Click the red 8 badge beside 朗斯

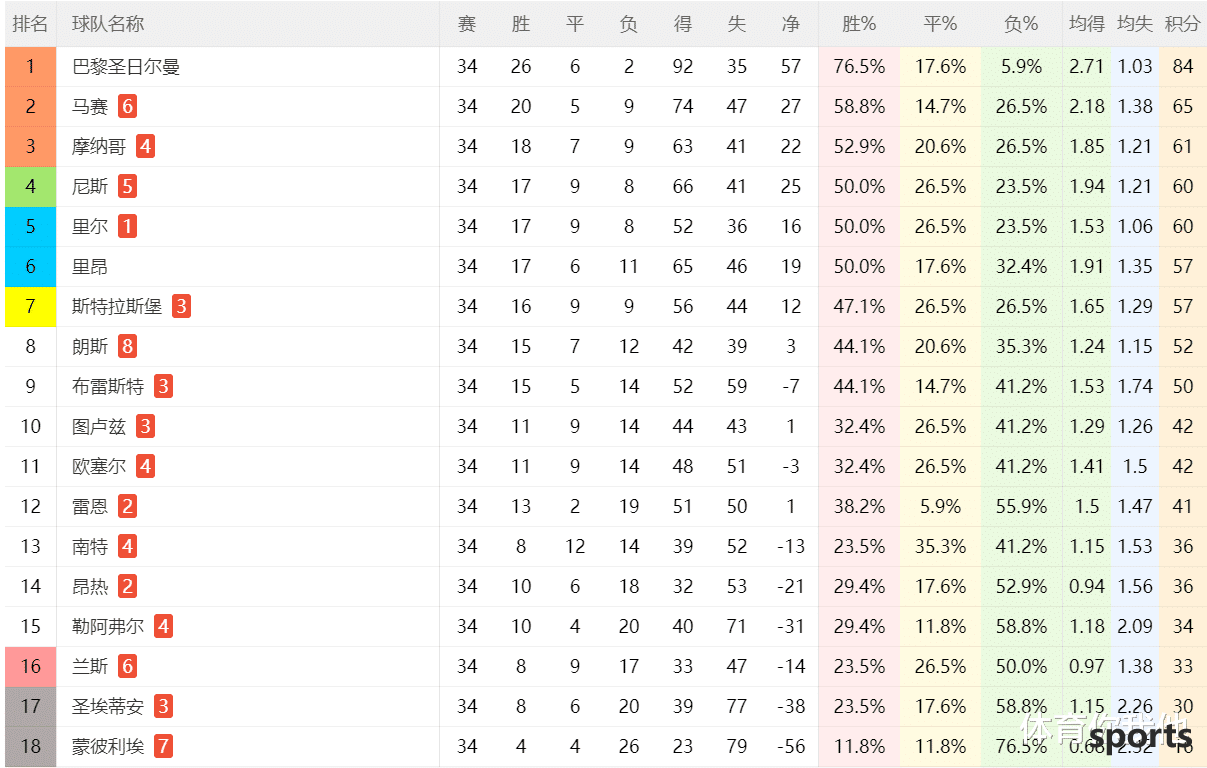pos(127,346)
